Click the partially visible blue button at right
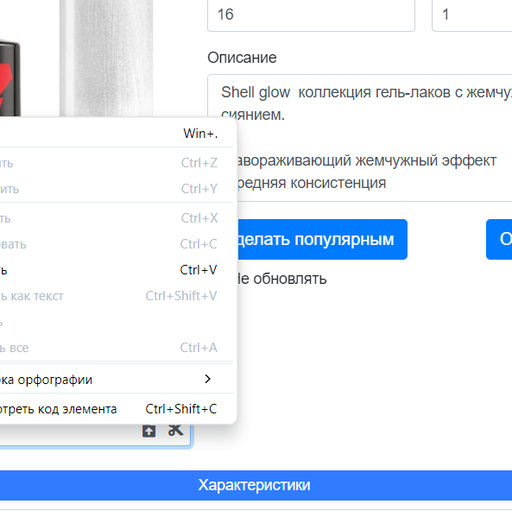 [x=499, y=239]
